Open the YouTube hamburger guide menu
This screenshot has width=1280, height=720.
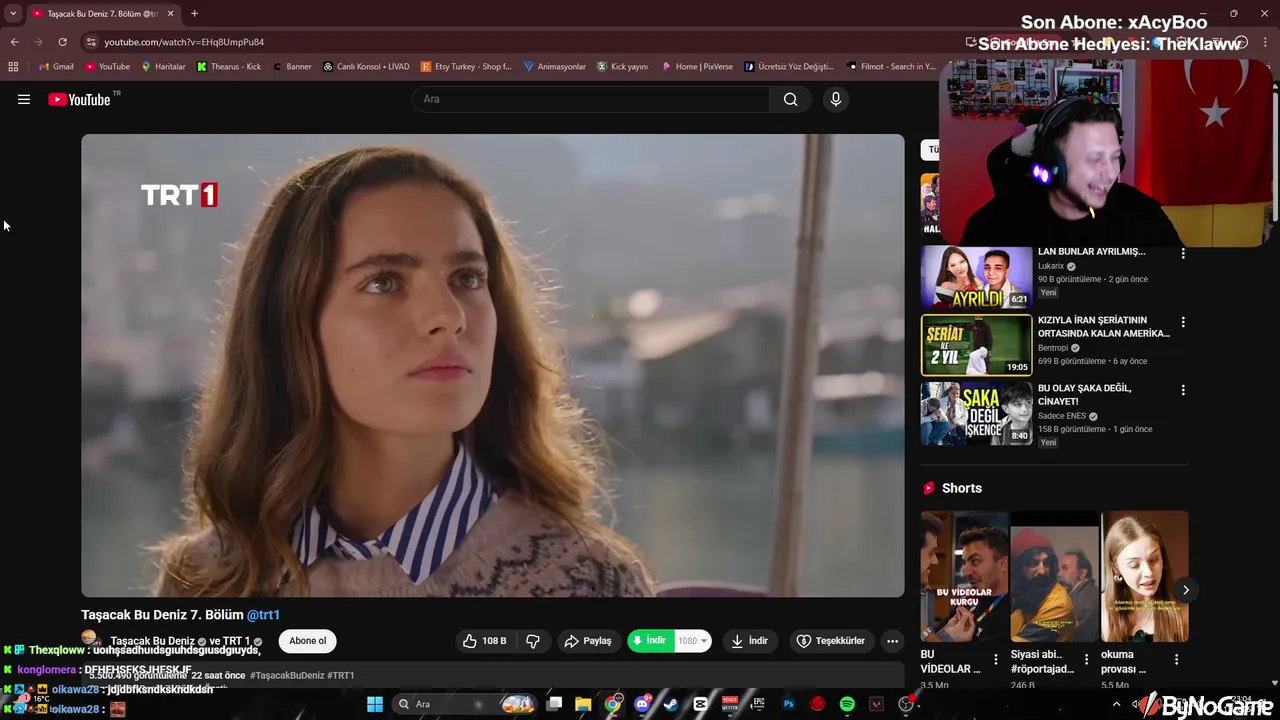[24, 99]
